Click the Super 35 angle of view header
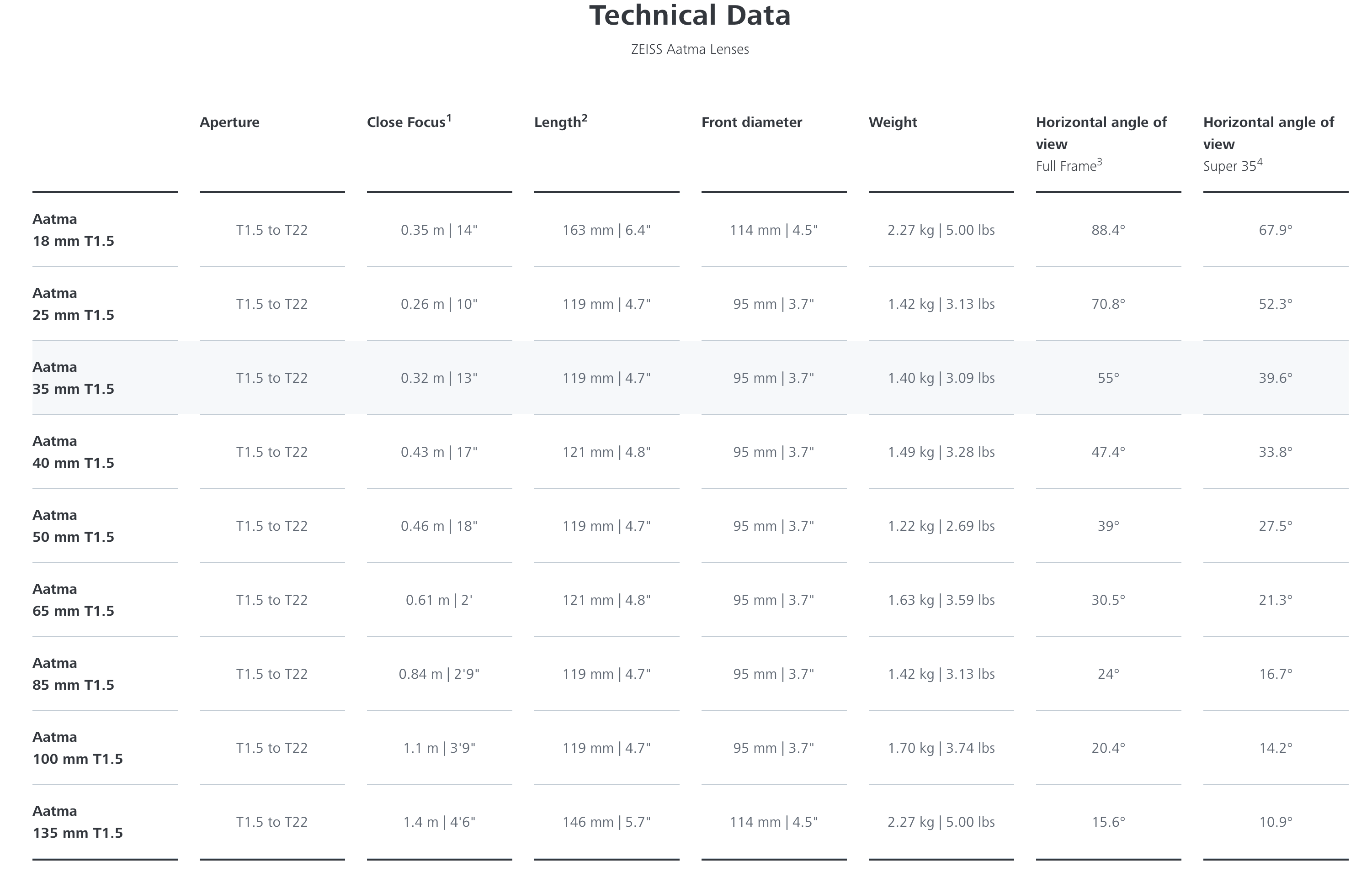The height and width of the screenshot is (877, 1372). 1268,143
